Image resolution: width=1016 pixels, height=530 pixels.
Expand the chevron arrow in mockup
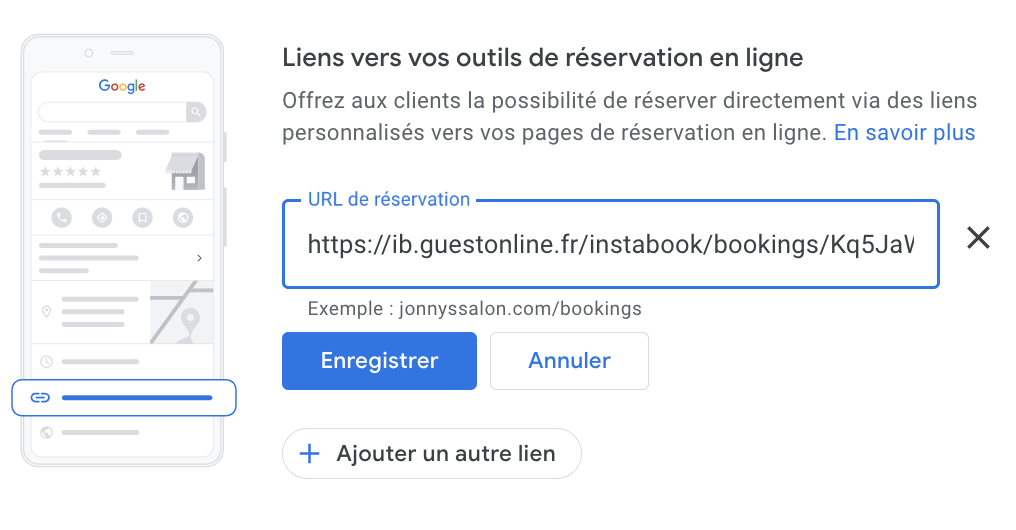(199, 258)
